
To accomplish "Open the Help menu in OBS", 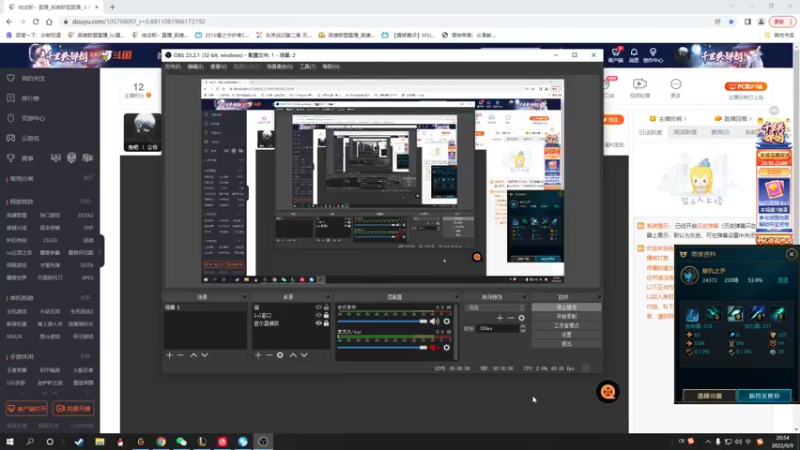I will coord(331,67).
